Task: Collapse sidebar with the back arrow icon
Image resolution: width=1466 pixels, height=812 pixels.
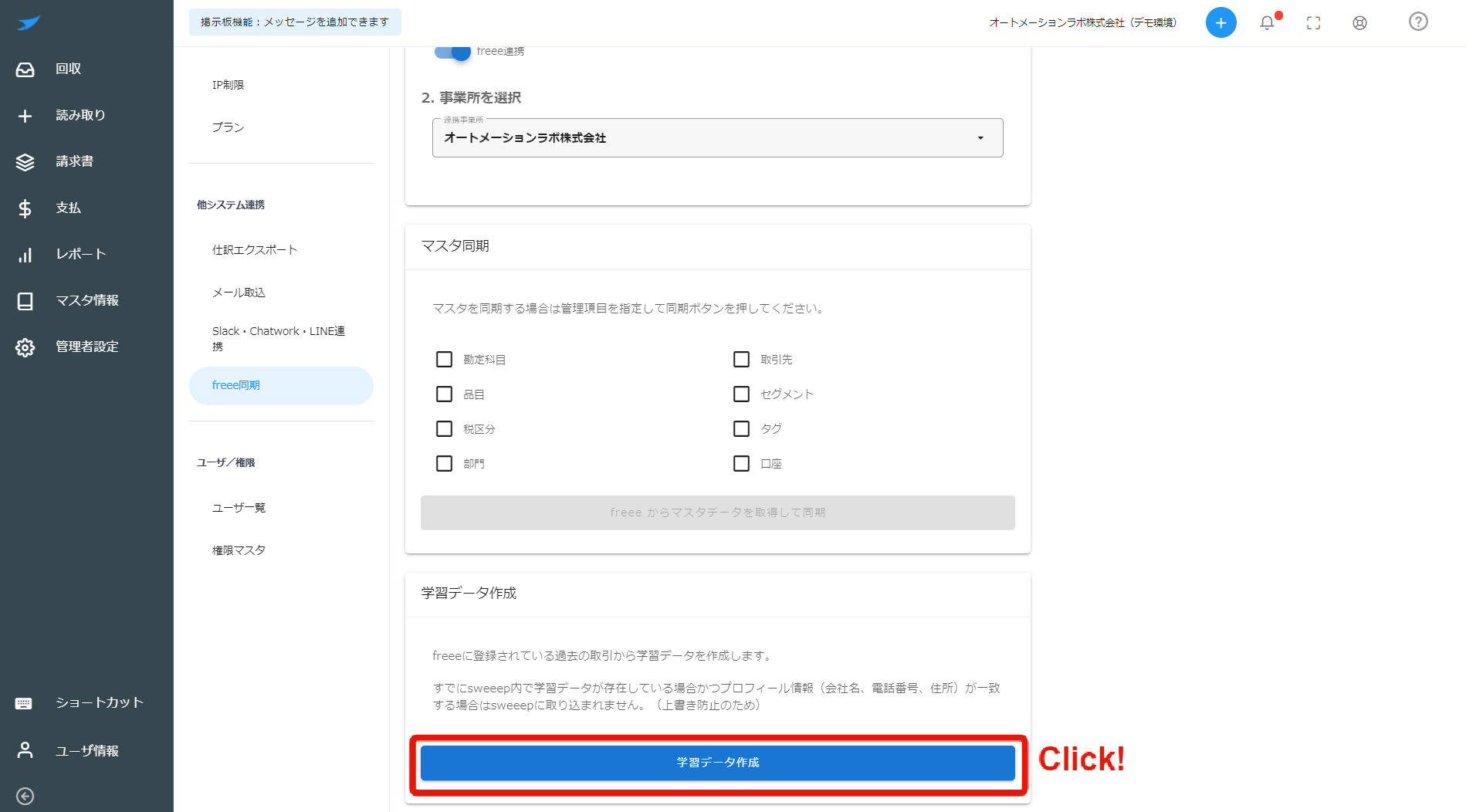Action: [x=25, y=796]
